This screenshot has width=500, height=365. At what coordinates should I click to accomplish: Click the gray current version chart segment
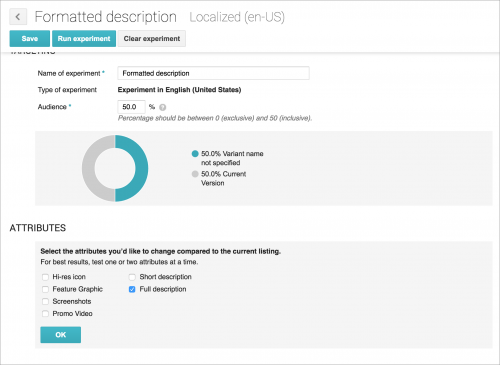click(x=89, y=168)
